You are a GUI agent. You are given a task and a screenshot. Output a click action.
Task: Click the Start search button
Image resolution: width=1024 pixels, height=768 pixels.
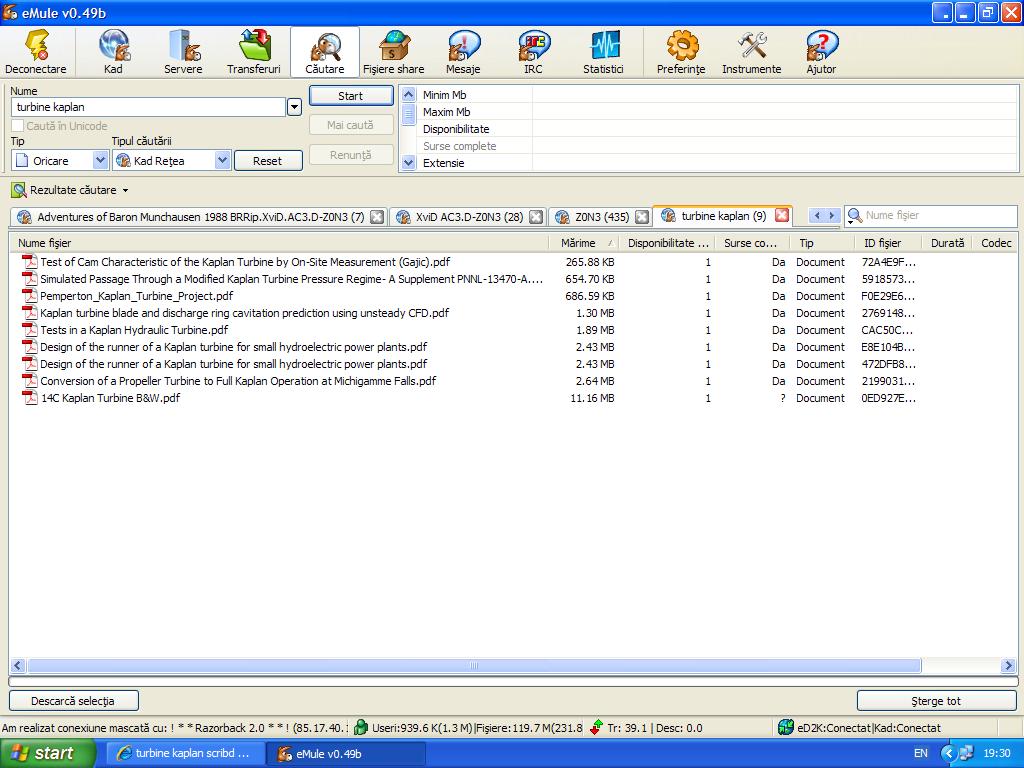pyautogui.click(x=351, y=96)
